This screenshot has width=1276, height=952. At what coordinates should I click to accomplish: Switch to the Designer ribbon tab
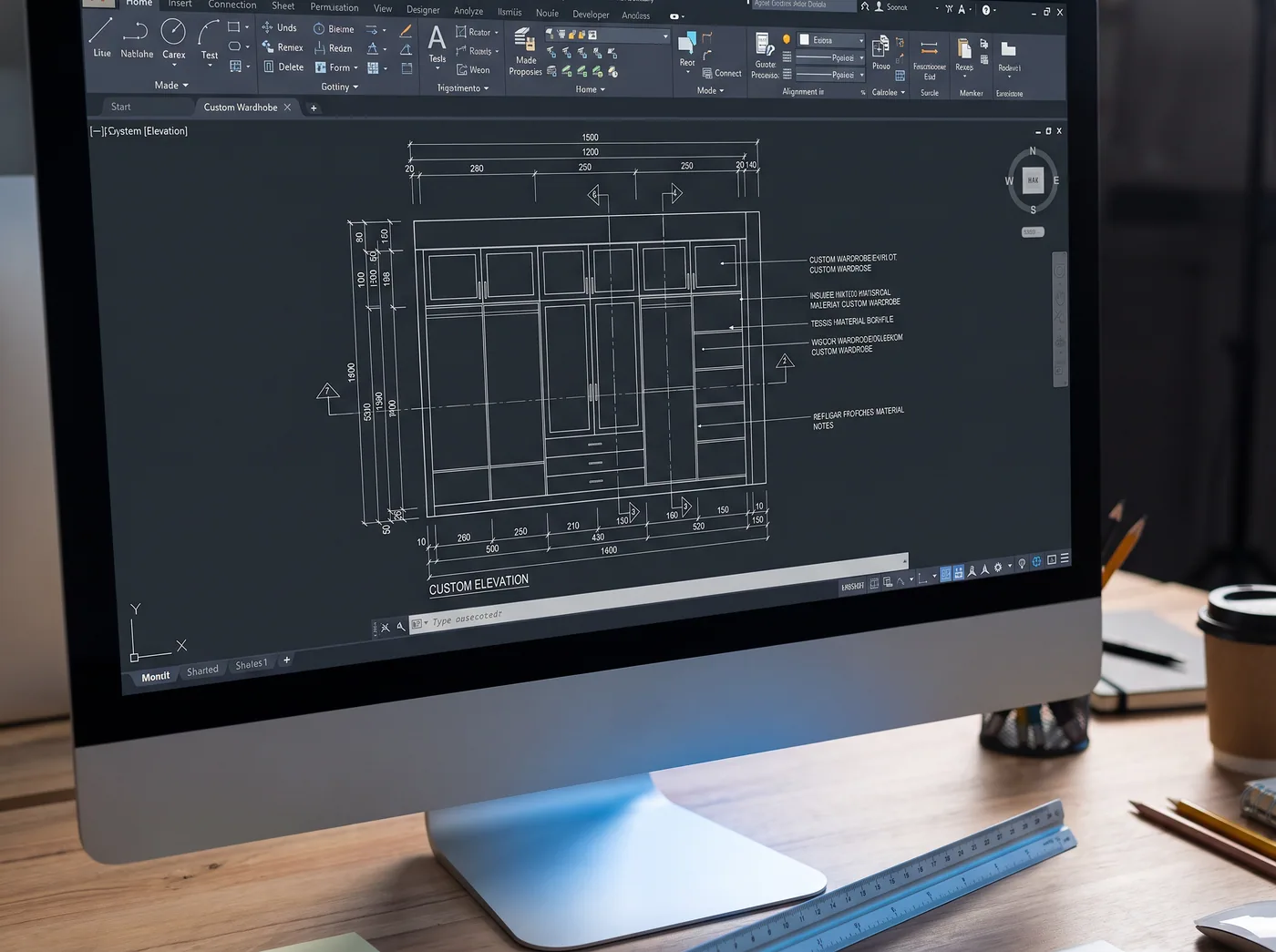[x=423, y=10]
